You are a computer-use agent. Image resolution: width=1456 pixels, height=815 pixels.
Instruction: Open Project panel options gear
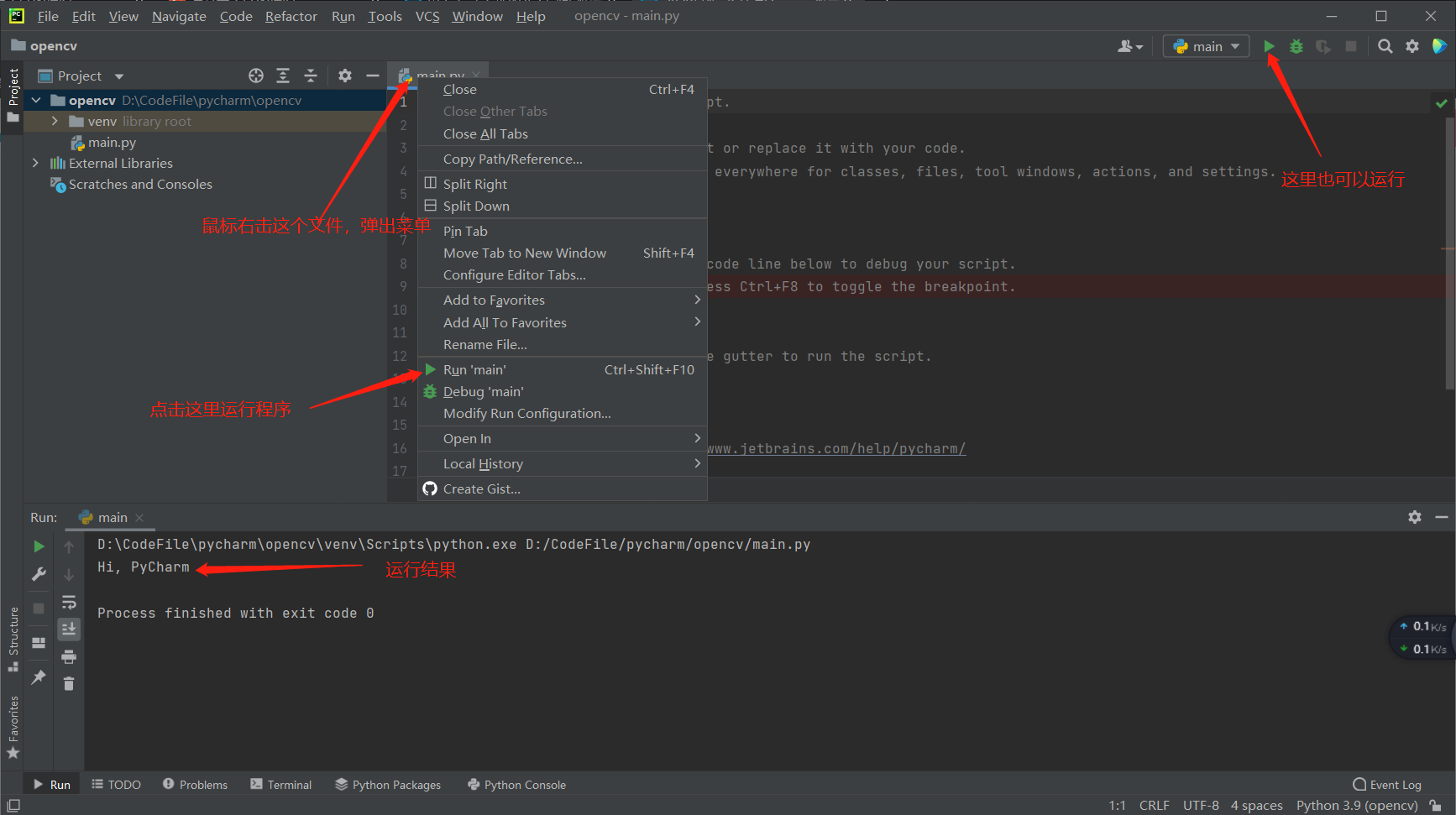coord(345,76)
